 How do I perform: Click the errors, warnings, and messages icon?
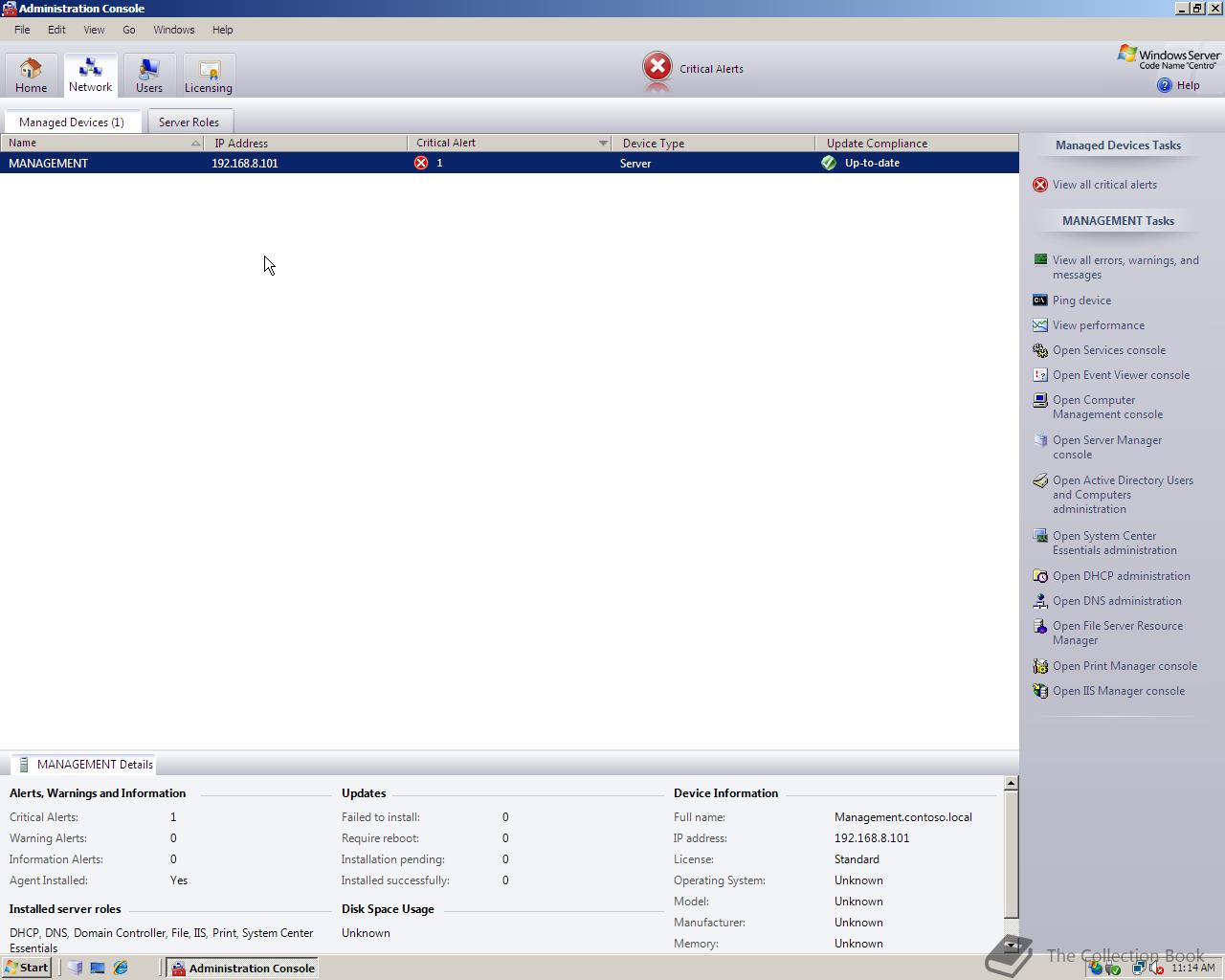point(1040,260)
